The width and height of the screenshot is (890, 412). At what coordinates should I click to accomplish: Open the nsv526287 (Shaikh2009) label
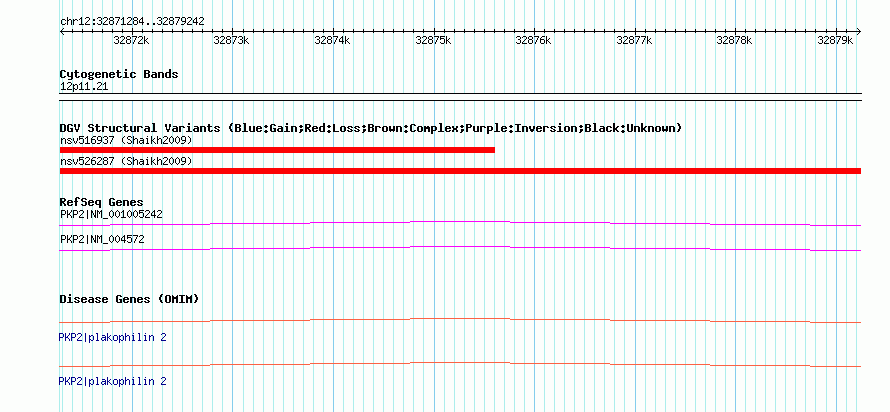pos(126,162)
